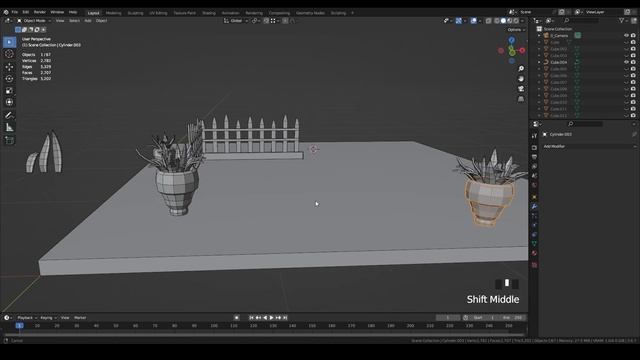
Task: Enable material preview shading
Action: [510, 20]
